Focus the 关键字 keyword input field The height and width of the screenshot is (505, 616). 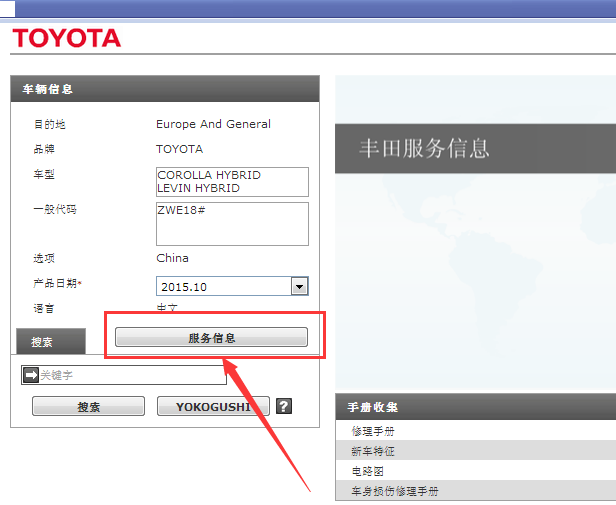coord(124,375)
